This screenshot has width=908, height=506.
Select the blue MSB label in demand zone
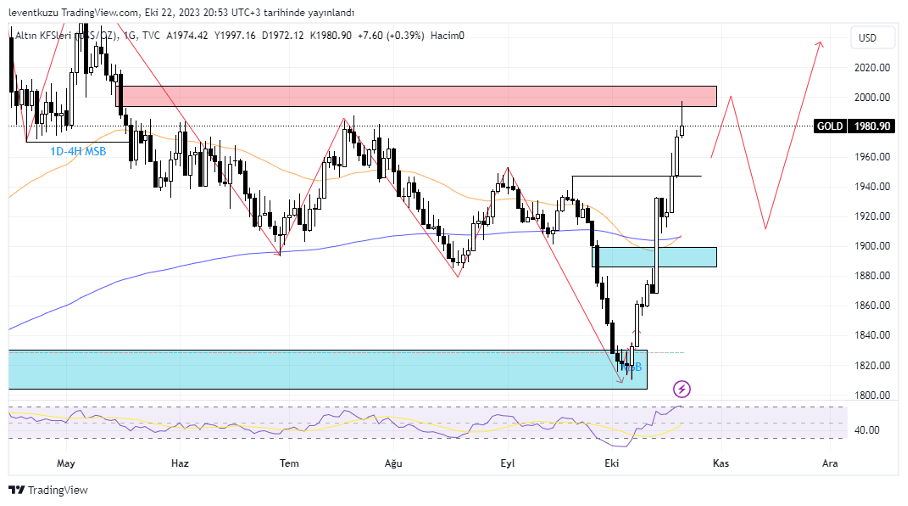coord(631,368)
